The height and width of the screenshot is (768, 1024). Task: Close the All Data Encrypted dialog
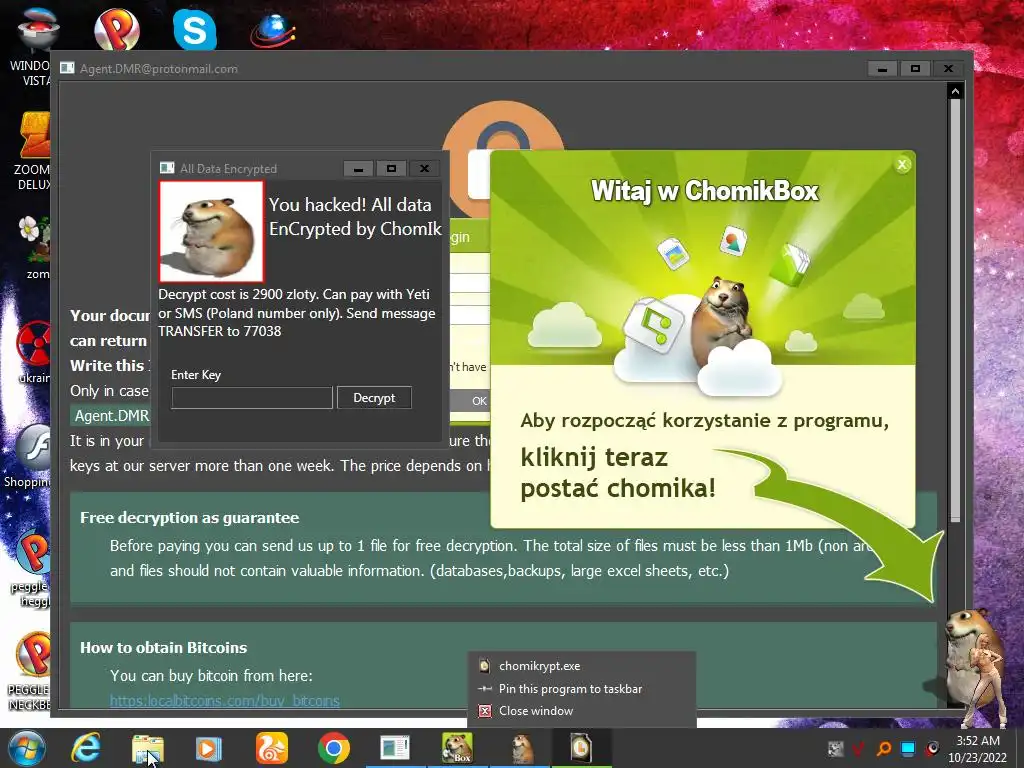pyautogui.click(x=424, y=168)
